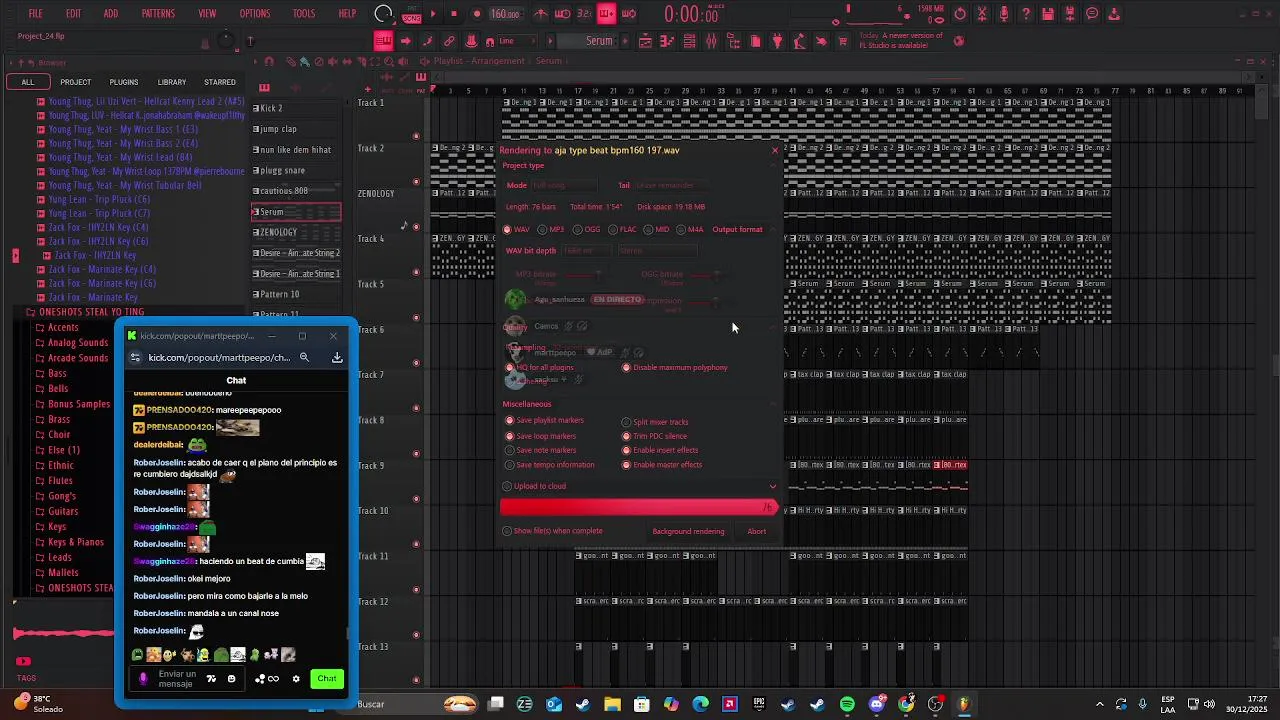Start playback with the play button
This screenshot has height=720, width=1280.
[x=432, y=14]
